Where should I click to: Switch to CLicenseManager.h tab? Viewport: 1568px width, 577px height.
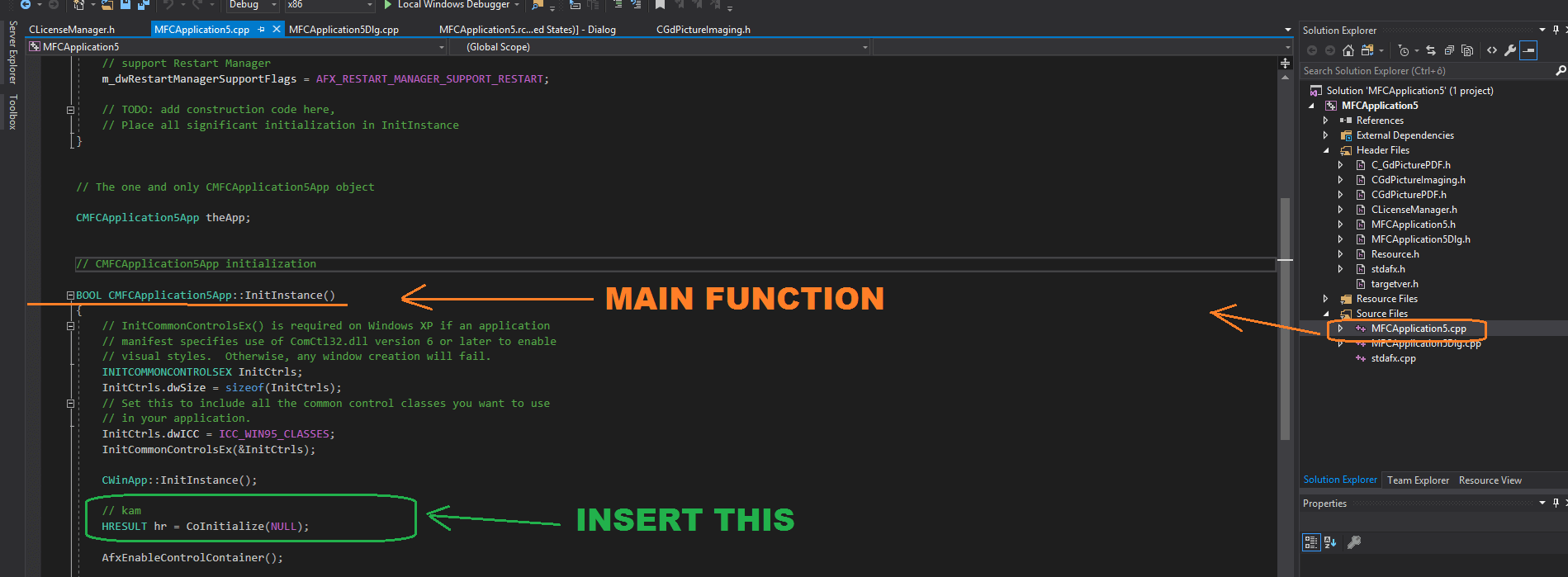72,30
